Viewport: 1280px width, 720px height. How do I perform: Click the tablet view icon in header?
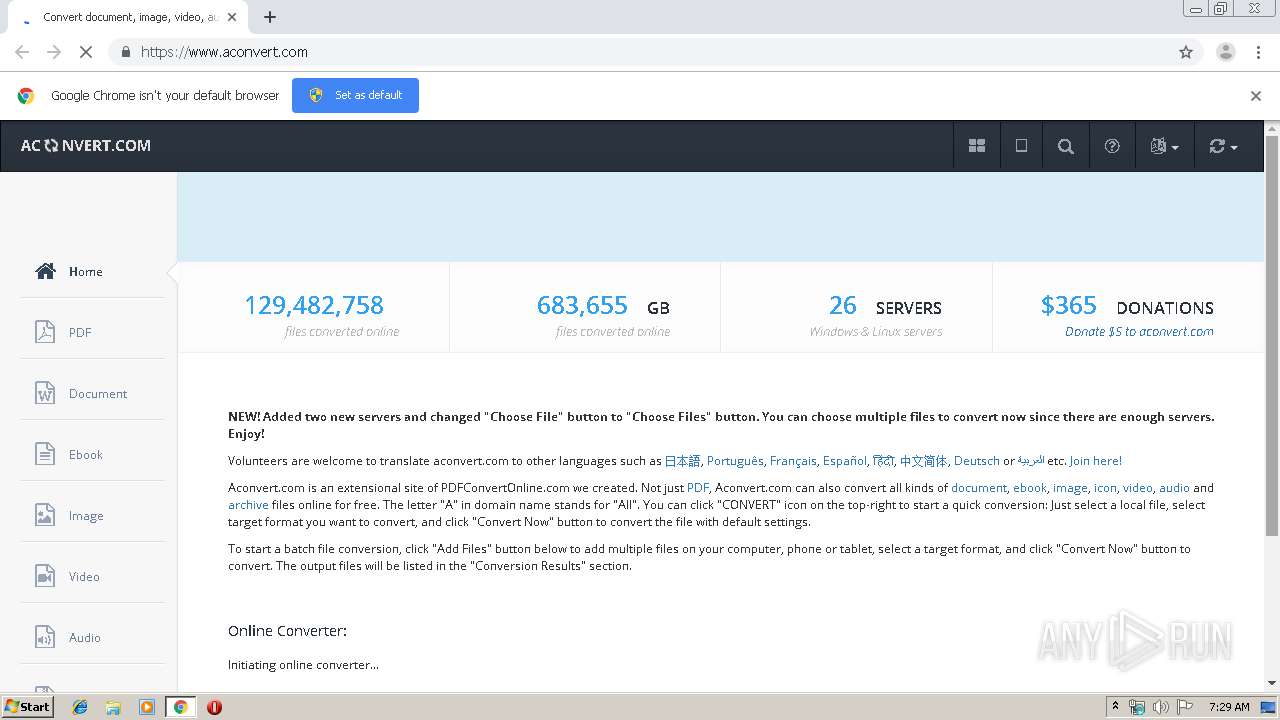(x=1021, y=146)
